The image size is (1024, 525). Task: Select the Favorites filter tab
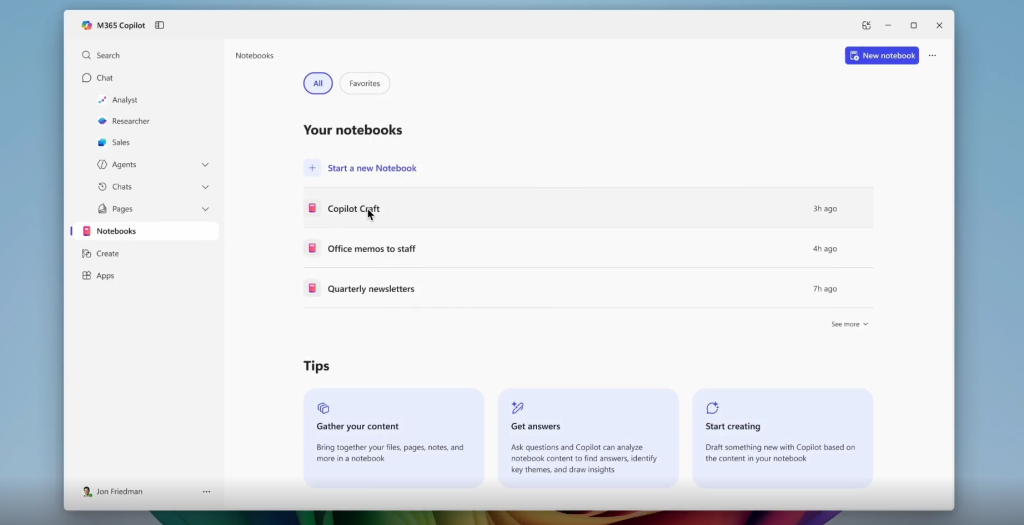point(364,84)
